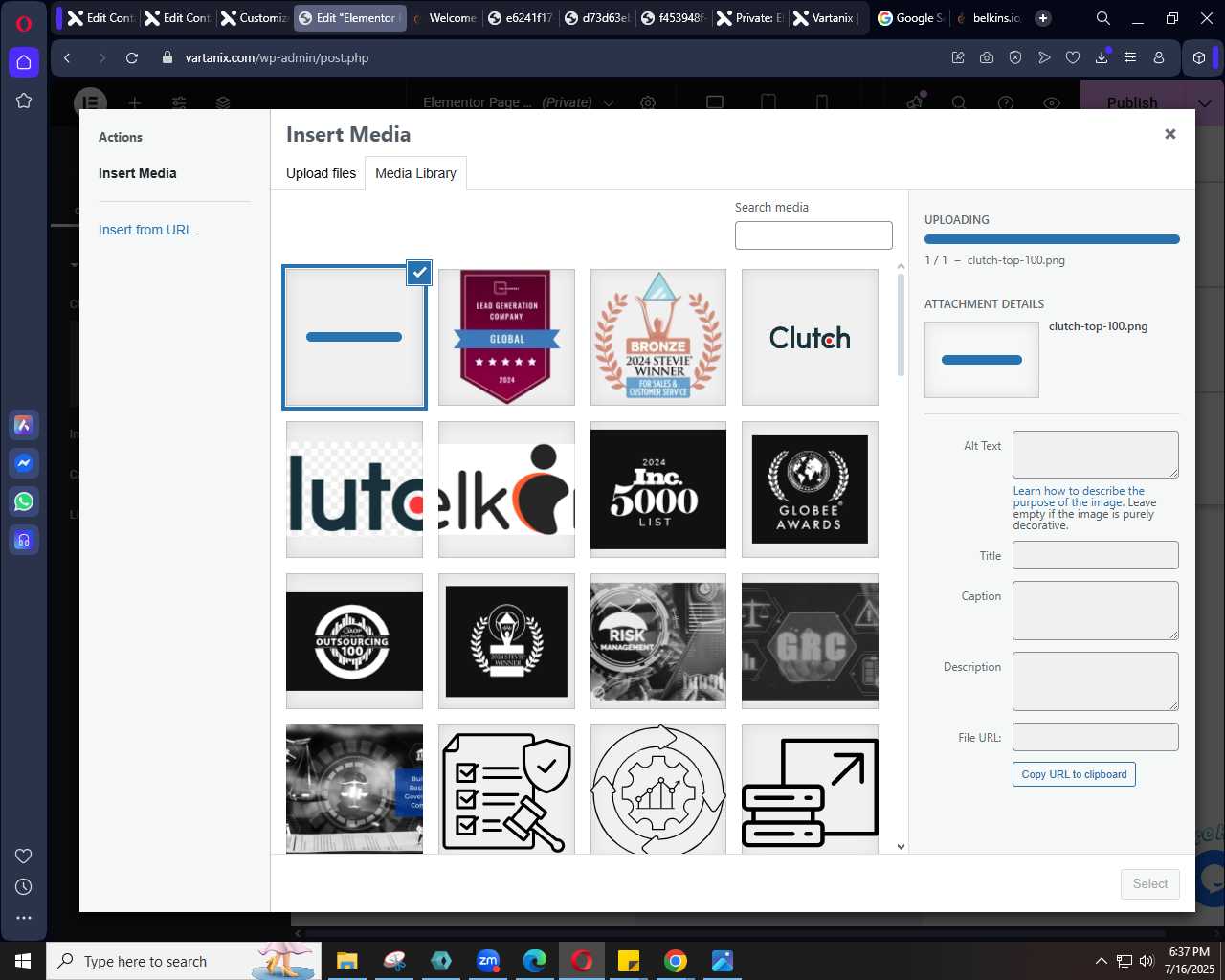
Task: Open Elementor add element plus icon
Action: [135, 102]
